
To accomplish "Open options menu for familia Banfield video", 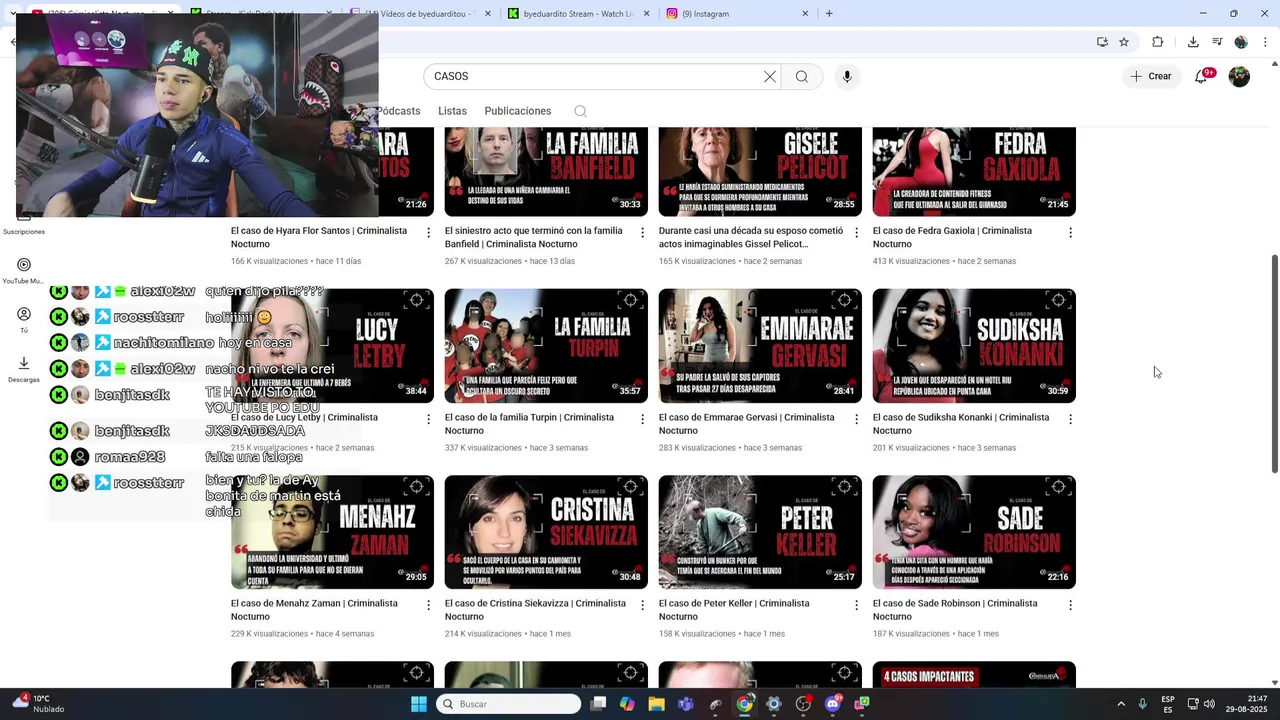I will pyautogui.click(x=643, y=232).
